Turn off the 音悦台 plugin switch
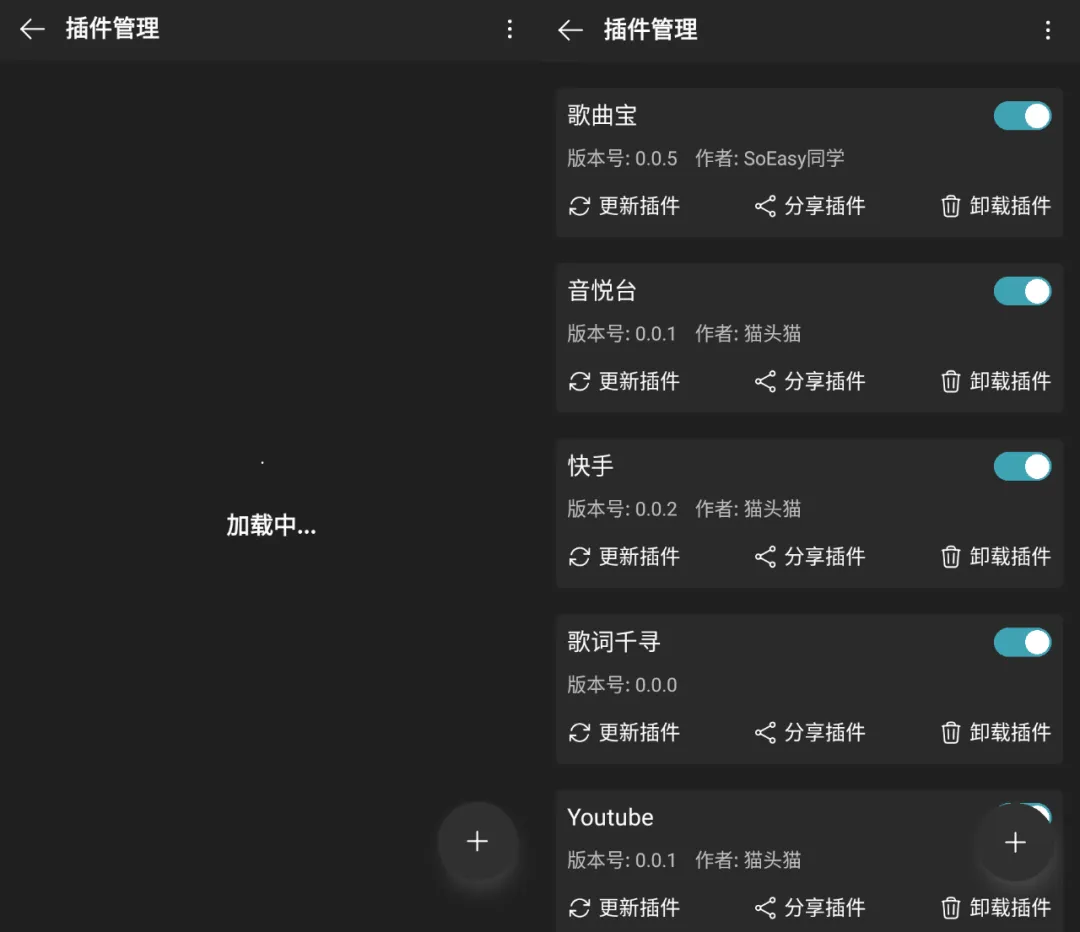This screenshot has width=1080, height=932. pos(1022,291)
